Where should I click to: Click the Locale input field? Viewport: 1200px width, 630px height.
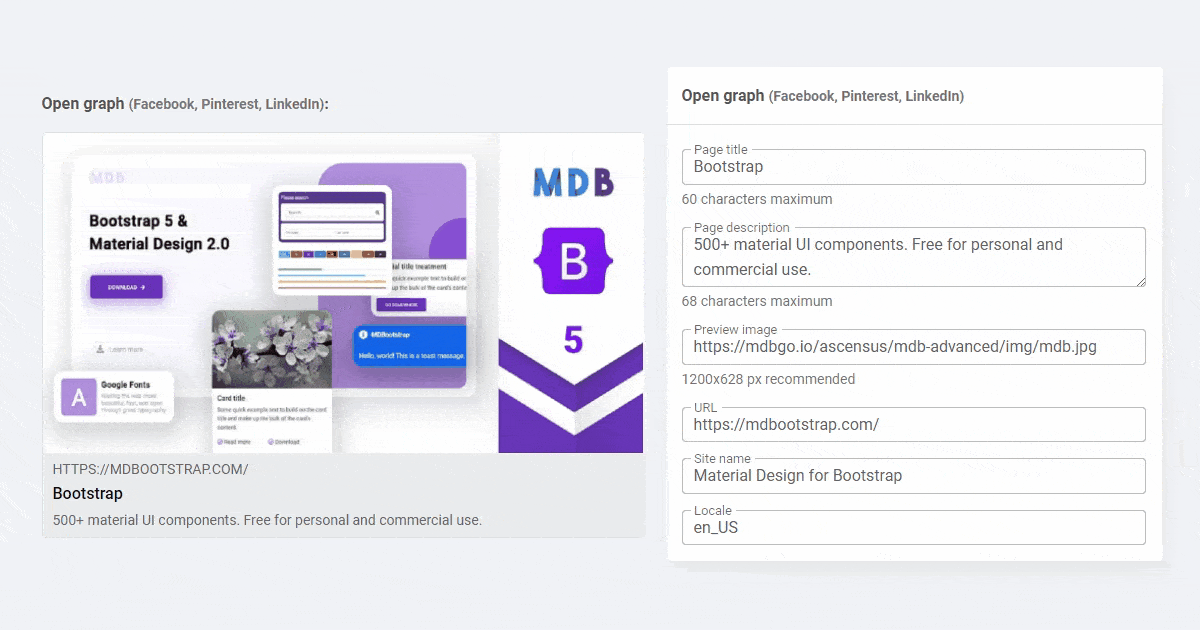click(914, 528)
